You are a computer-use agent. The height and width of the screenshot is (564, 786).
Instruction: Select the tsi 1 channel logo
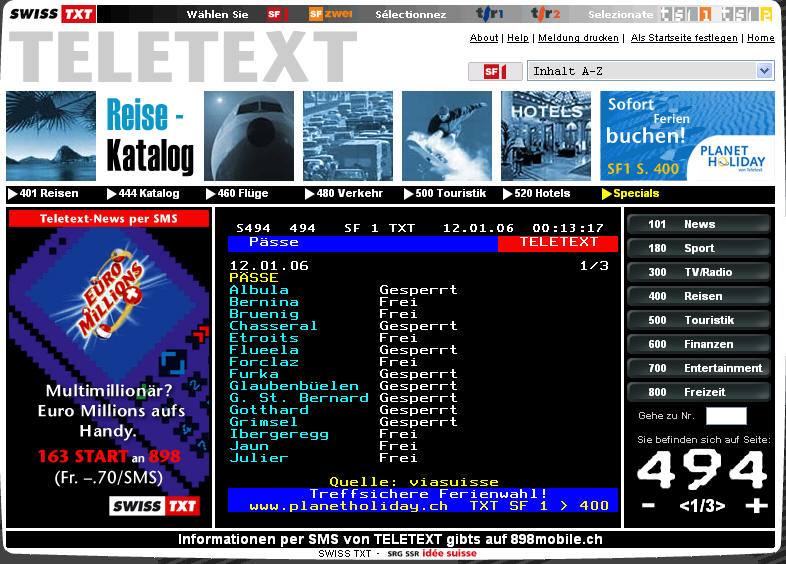pyautogui.click(x=686, y=14)
